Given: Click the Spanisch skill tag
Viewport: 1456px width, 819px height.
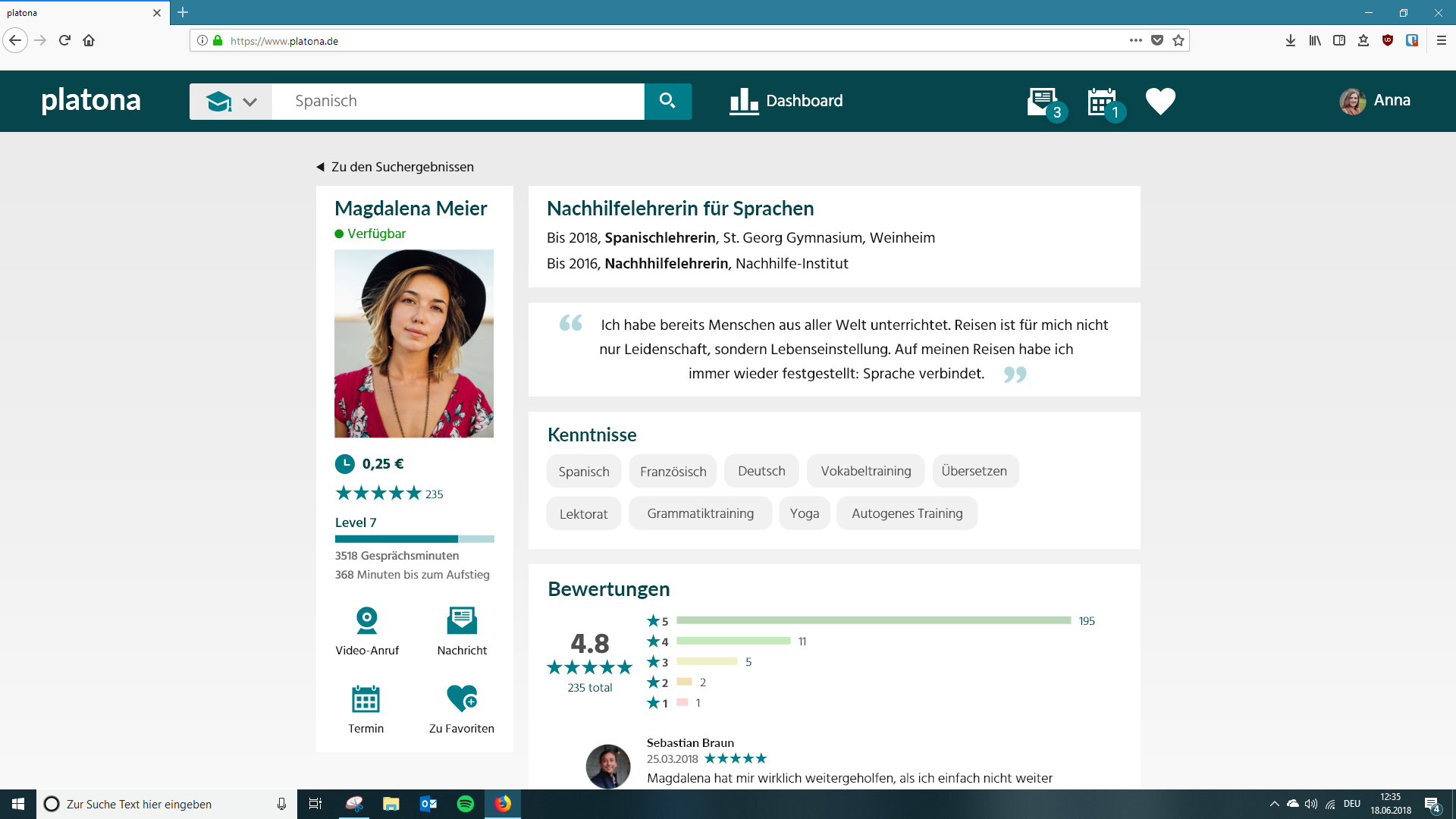Looking at the screenshot, I should tap(583, 472).
